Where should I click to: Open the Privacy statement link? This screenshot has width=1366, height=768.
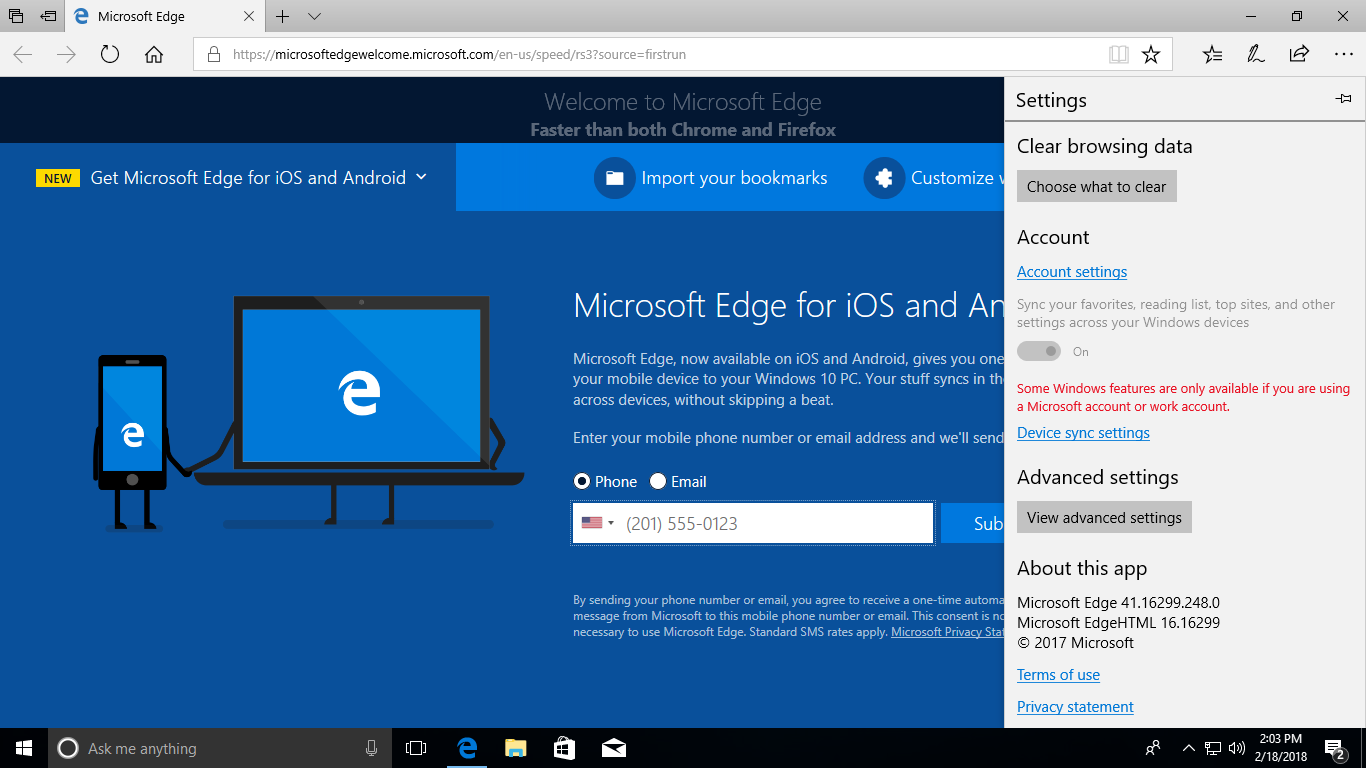(x=1075, y=707)
